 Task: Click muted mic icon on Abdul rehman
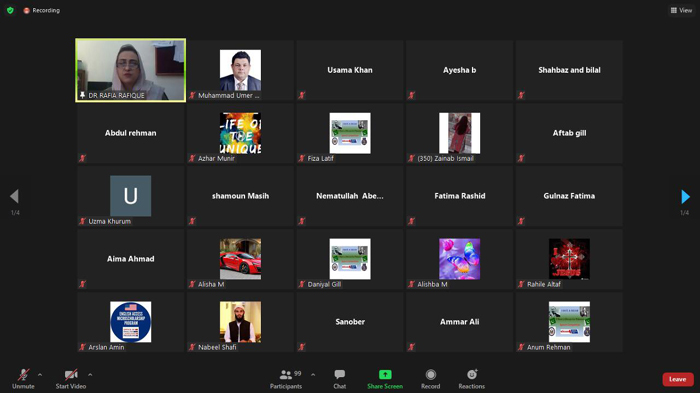tap(82, 158)
